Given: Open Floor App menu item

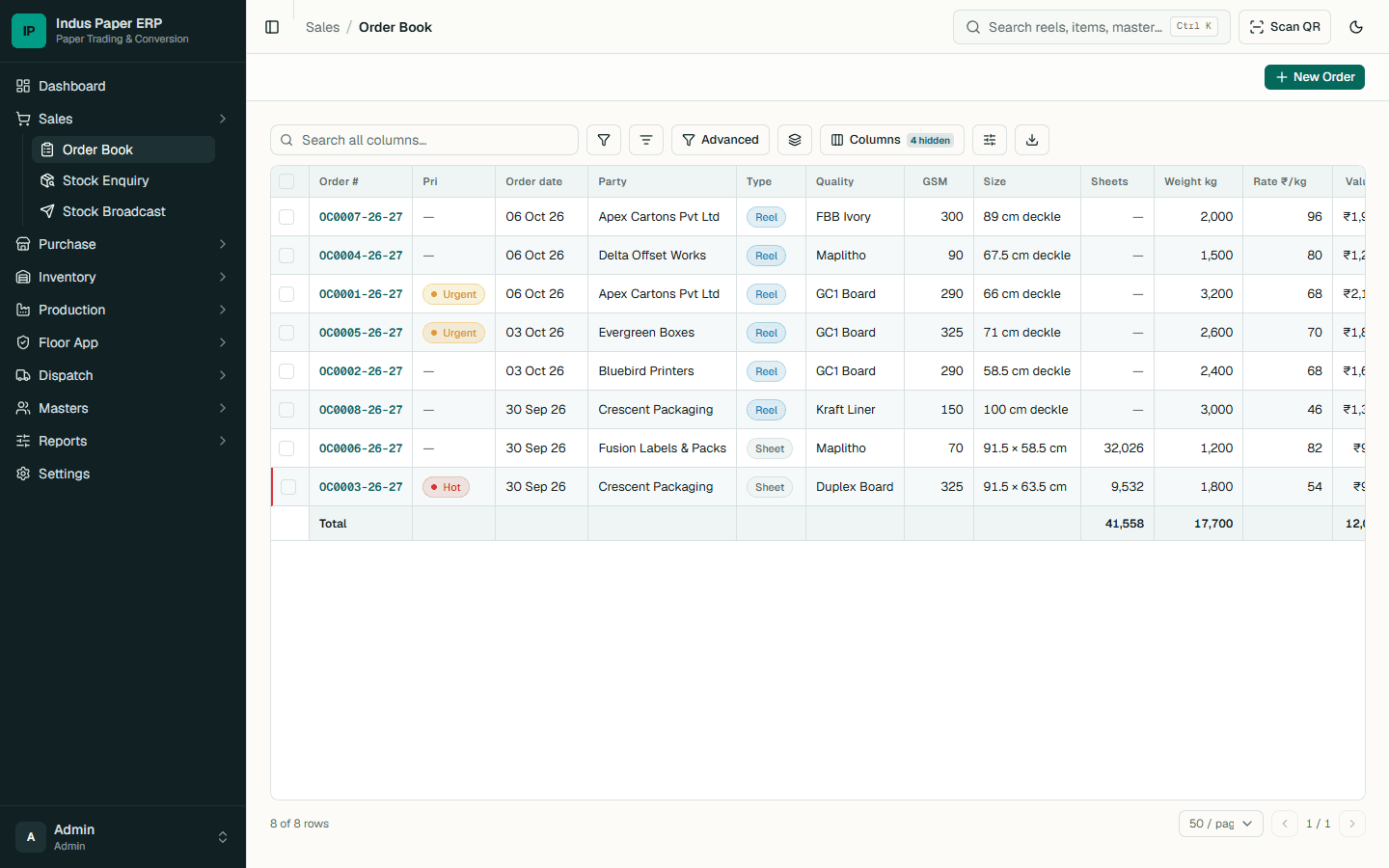Looking at the screenshot, I should [123, 342].
